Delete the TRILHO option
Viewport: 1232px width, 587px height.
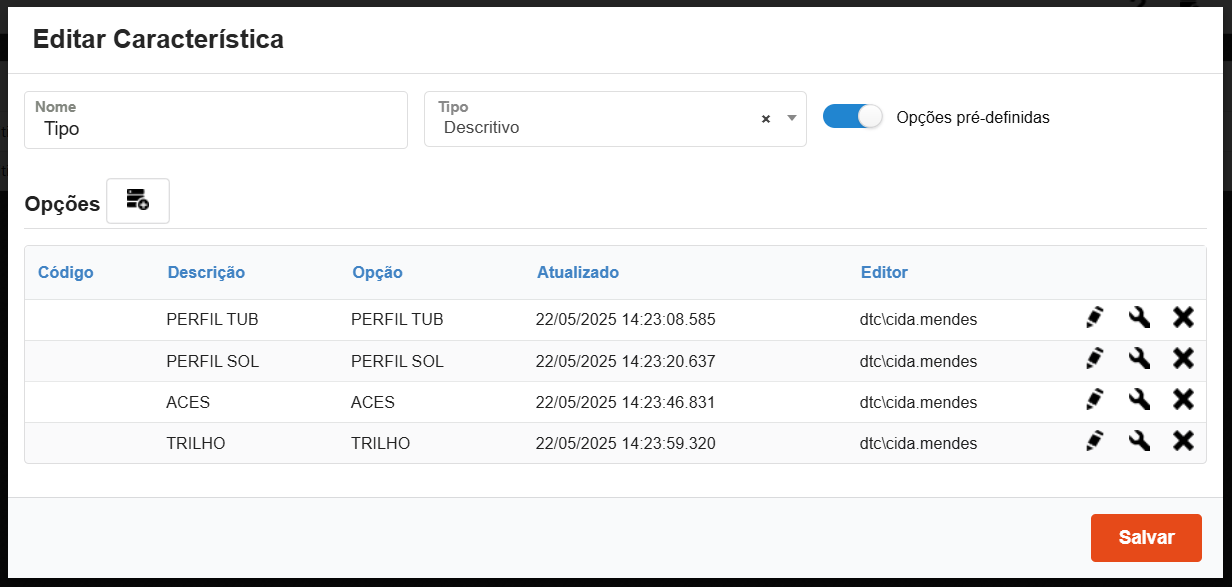click(1183, 441)
